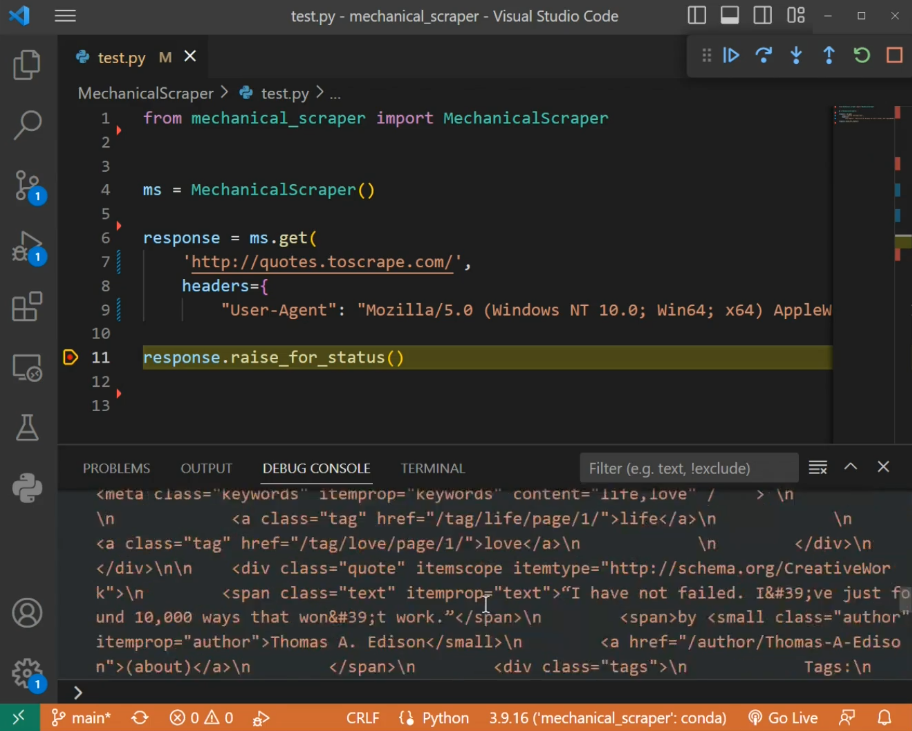This screenshot has width=912, height=731.
Task: Stop the debug session
Action: [x=895, y=55]
